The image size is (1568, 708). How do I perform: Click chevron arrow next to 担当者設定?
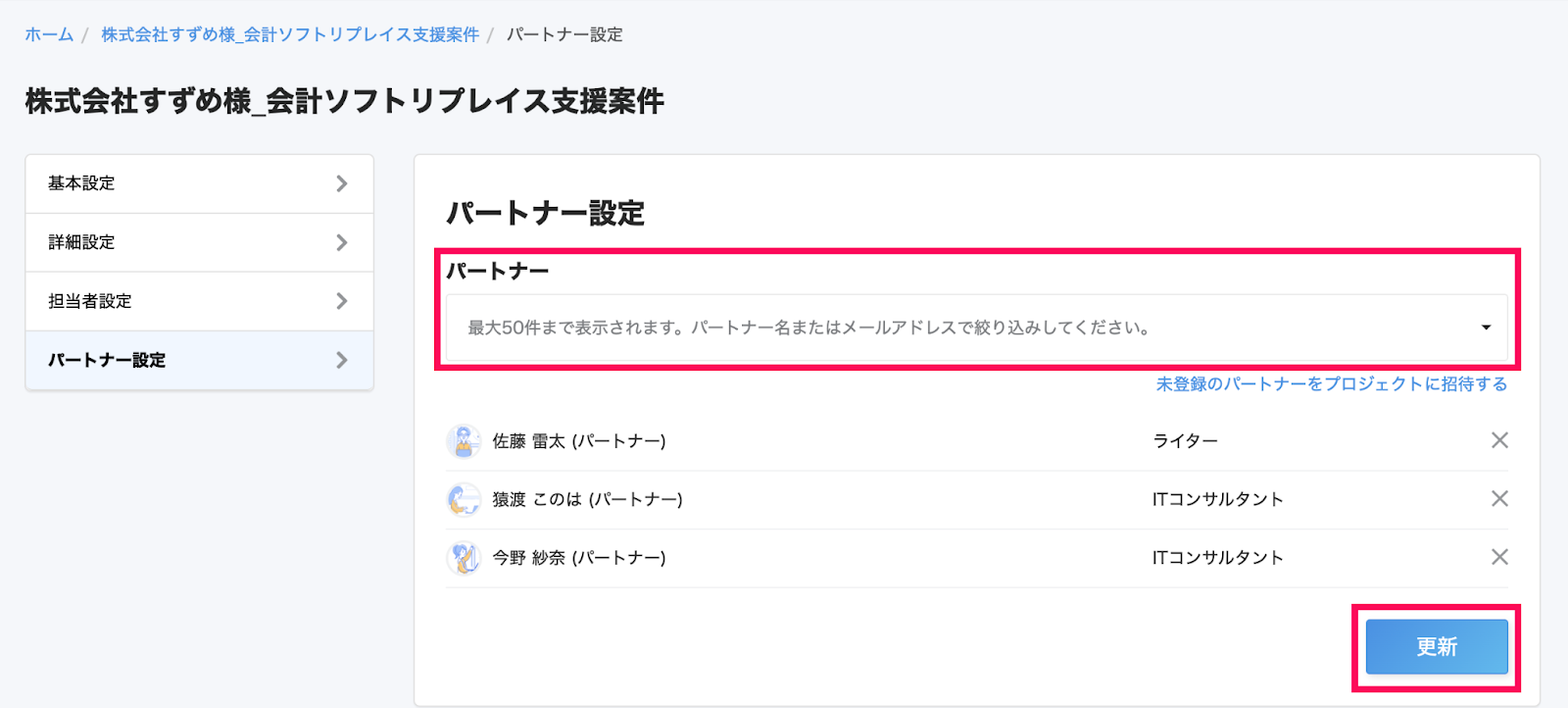(341, 301)
